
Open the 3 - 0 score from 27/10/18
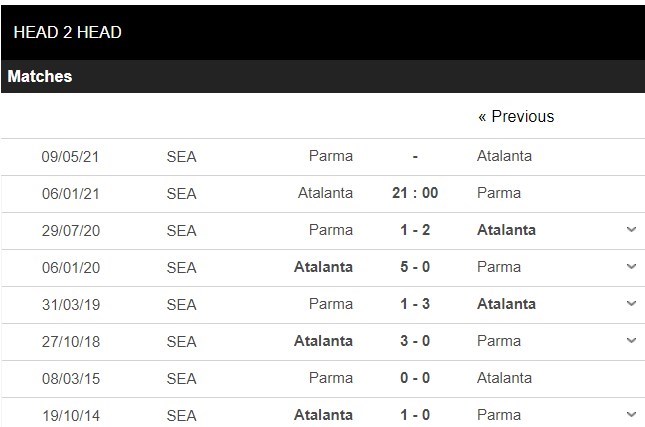(x=415, y=341)
